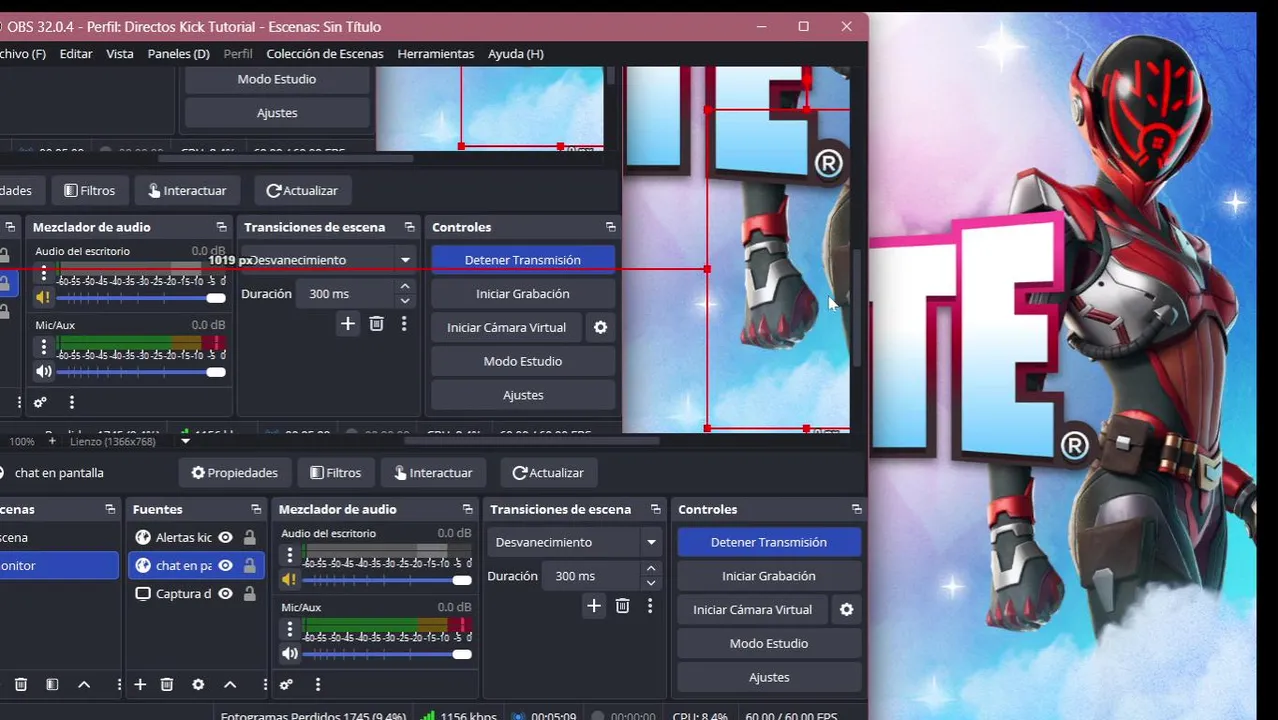
Task: Pop out the Mezclador de audio dock icon
Action: click(467, 509)
